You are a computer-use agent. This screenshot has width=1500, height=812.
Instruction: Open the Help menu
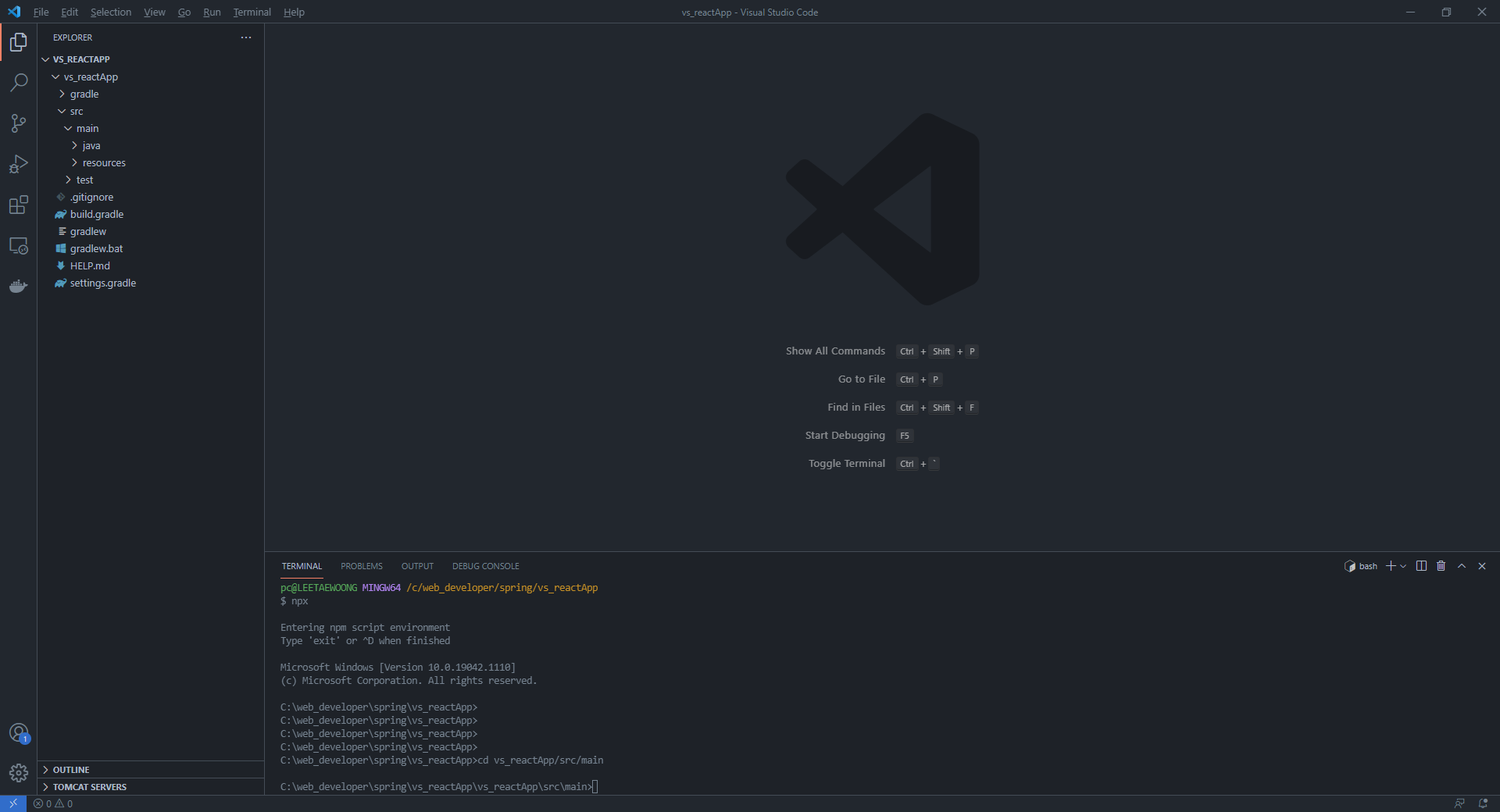(294, 12)
